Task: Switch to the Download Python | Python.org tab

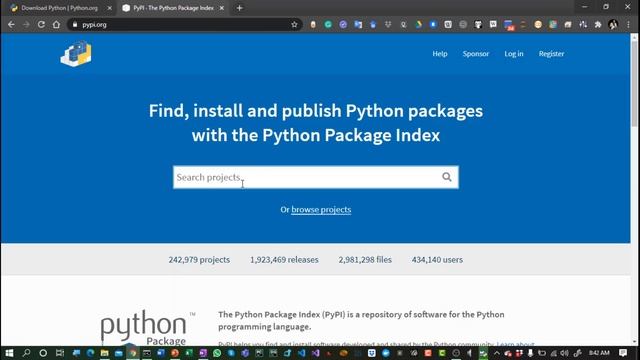Action: 59,8
